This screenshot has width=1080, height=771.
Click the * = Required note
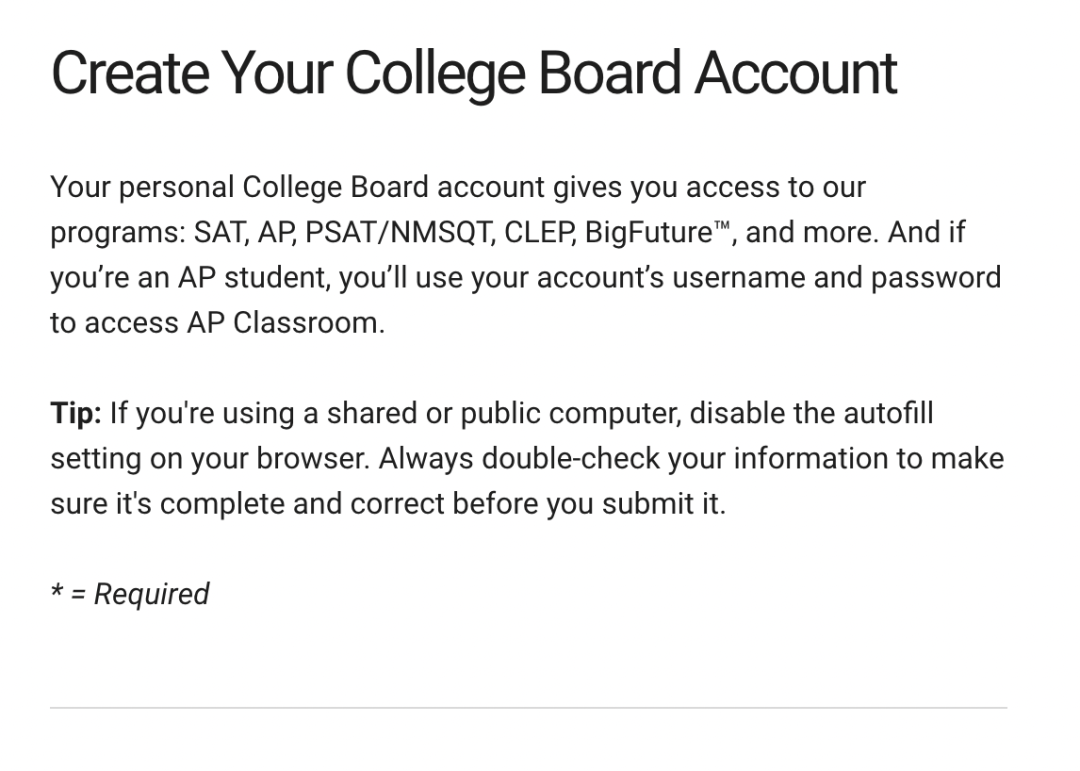pos(130,595)
